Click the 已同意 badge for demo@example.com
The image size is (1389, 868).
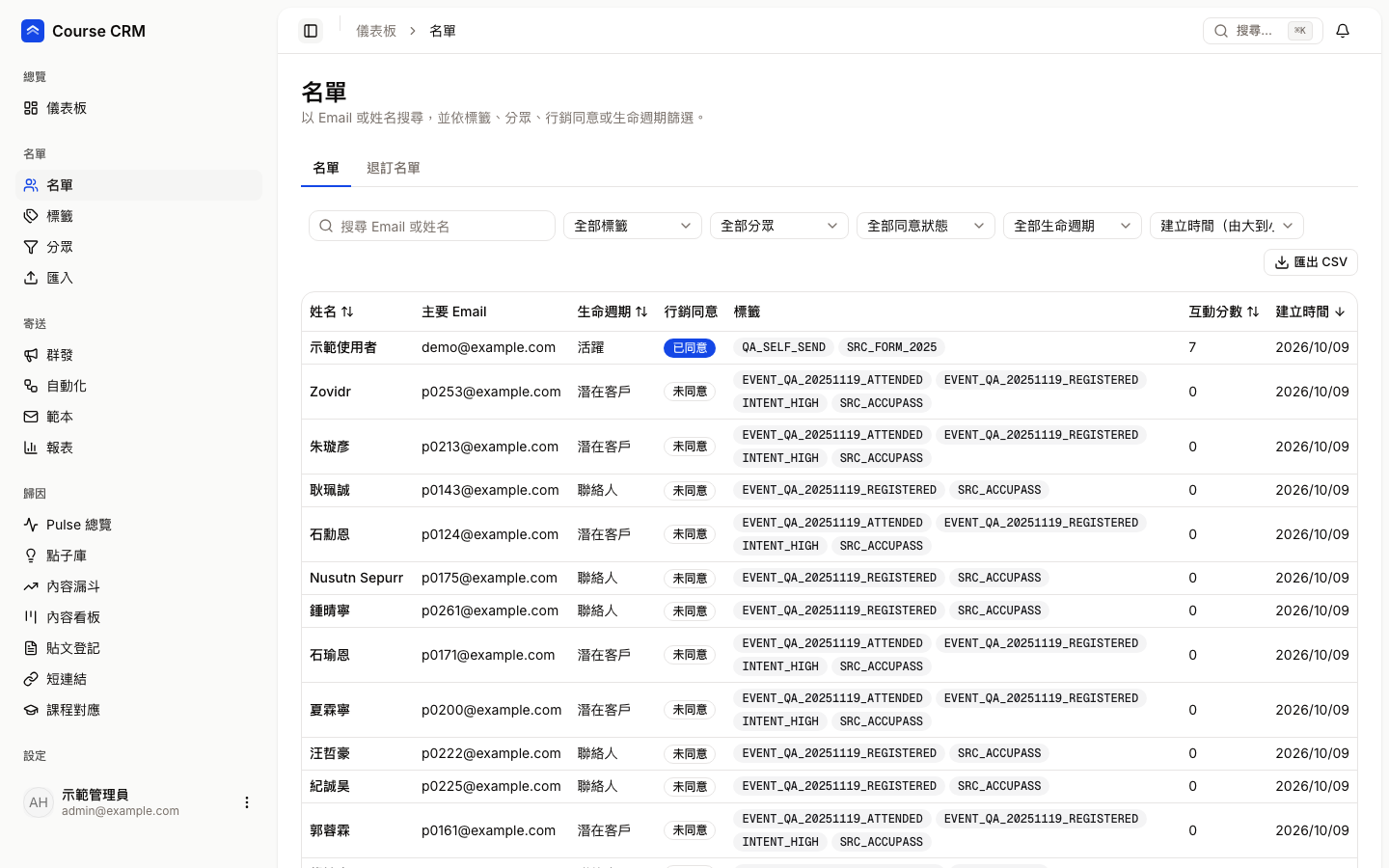click(x=690, y=347)
